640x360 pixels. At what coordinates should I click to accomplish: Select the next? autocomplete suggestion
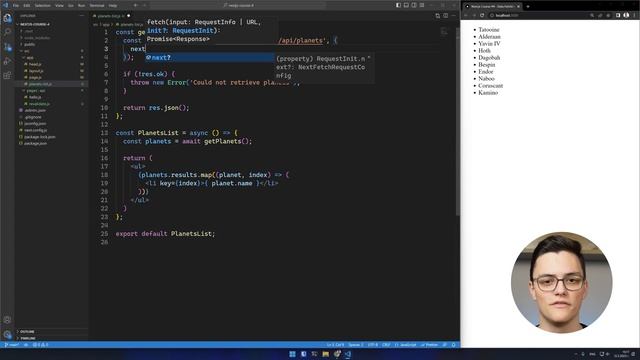(x=210, y=58)
